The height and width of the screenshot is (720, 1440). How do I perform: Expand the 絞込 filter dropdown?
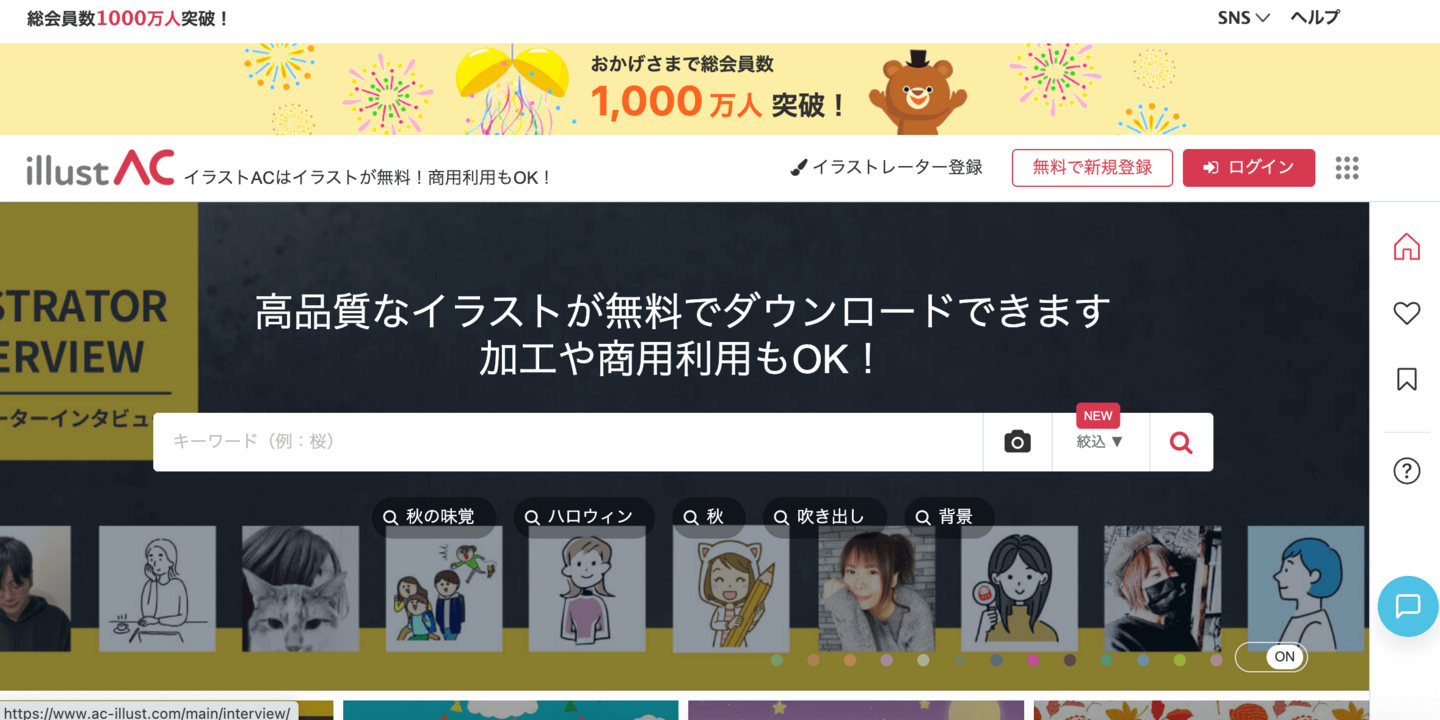point(1100,442)
